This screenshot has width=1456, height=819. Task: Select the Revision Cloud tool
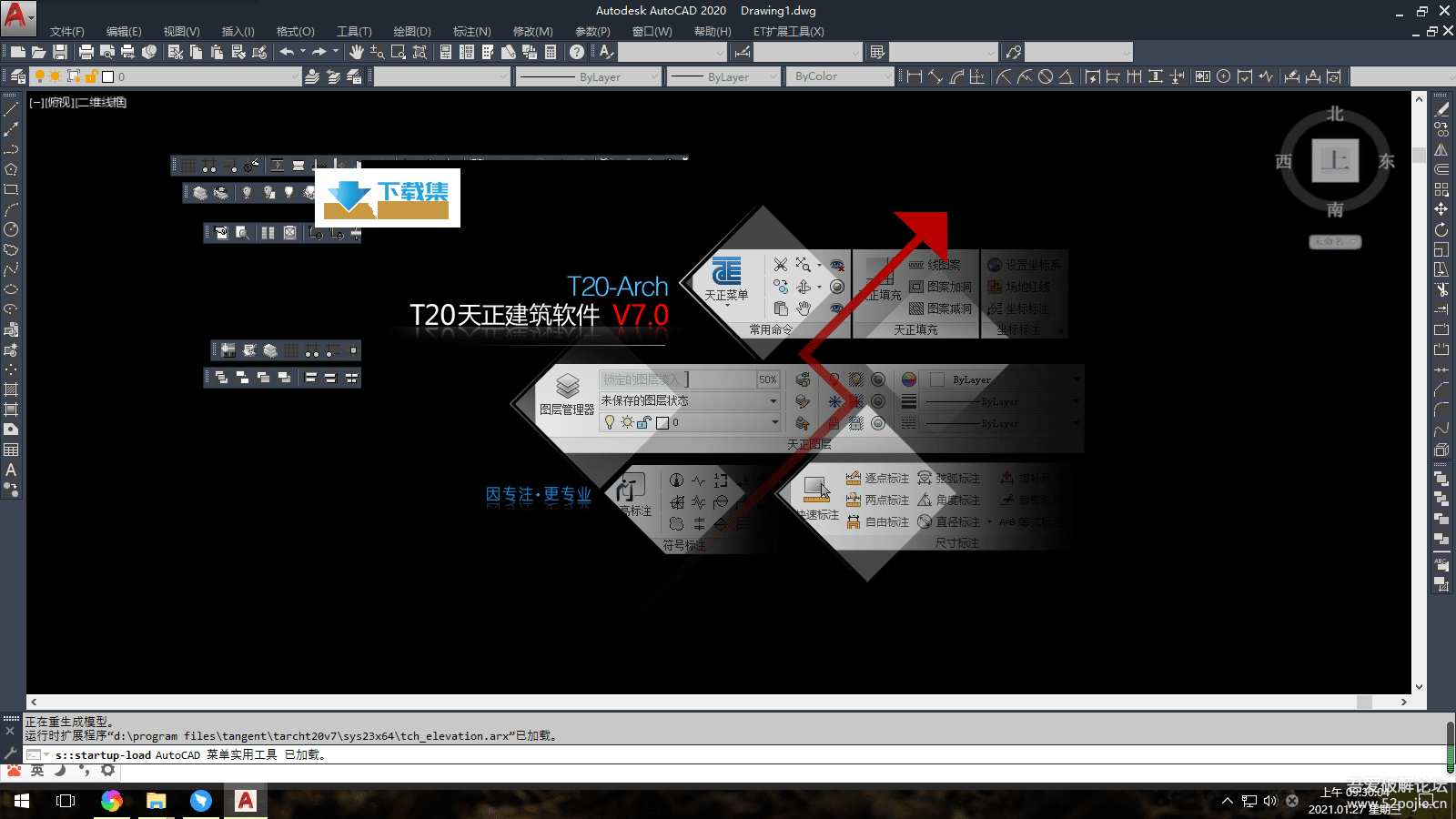pyautogui.click(x=11, y=249)
